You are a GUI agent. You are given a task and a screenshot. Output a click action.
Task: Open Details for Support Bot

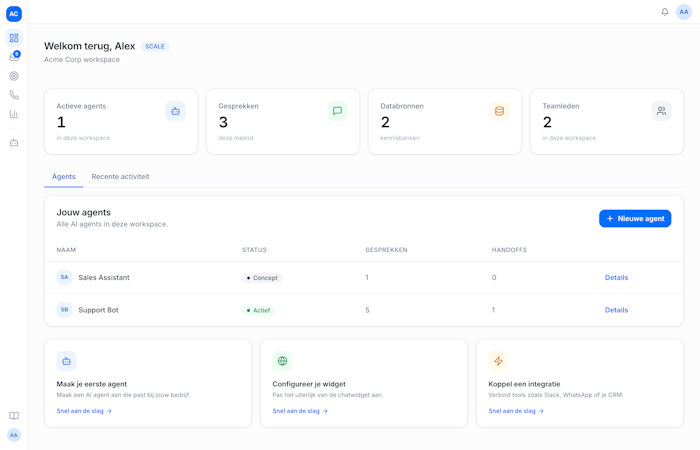click(616, 310)
